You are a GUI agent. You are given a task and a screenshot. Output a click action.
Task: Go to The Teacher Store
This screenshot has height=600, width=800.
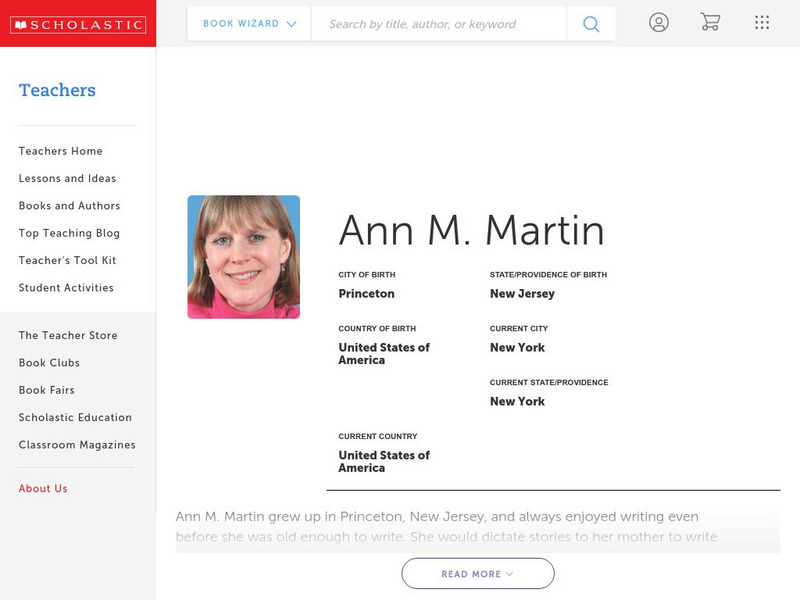coord(68,336)
